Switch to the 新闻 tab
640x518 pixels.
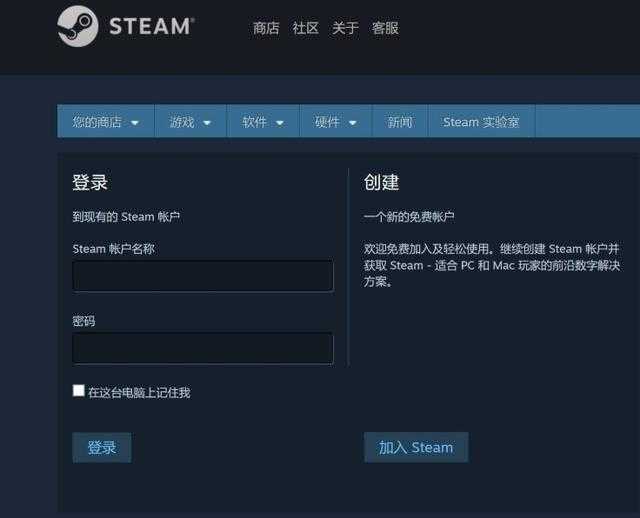(399, 122)
